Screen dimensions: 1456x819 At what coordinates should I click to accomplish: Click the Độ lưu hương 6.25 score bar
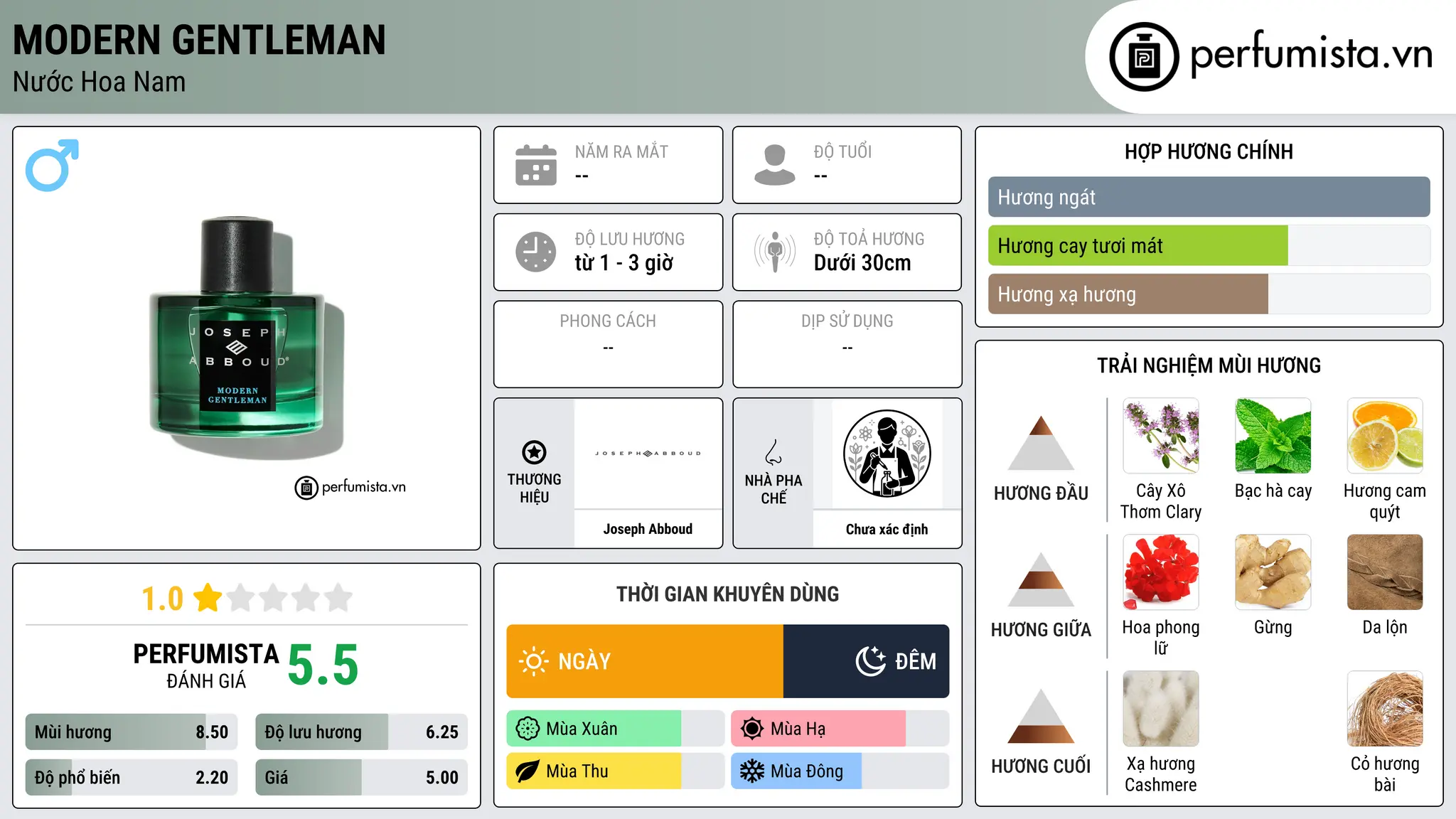(x=361, y=732)
